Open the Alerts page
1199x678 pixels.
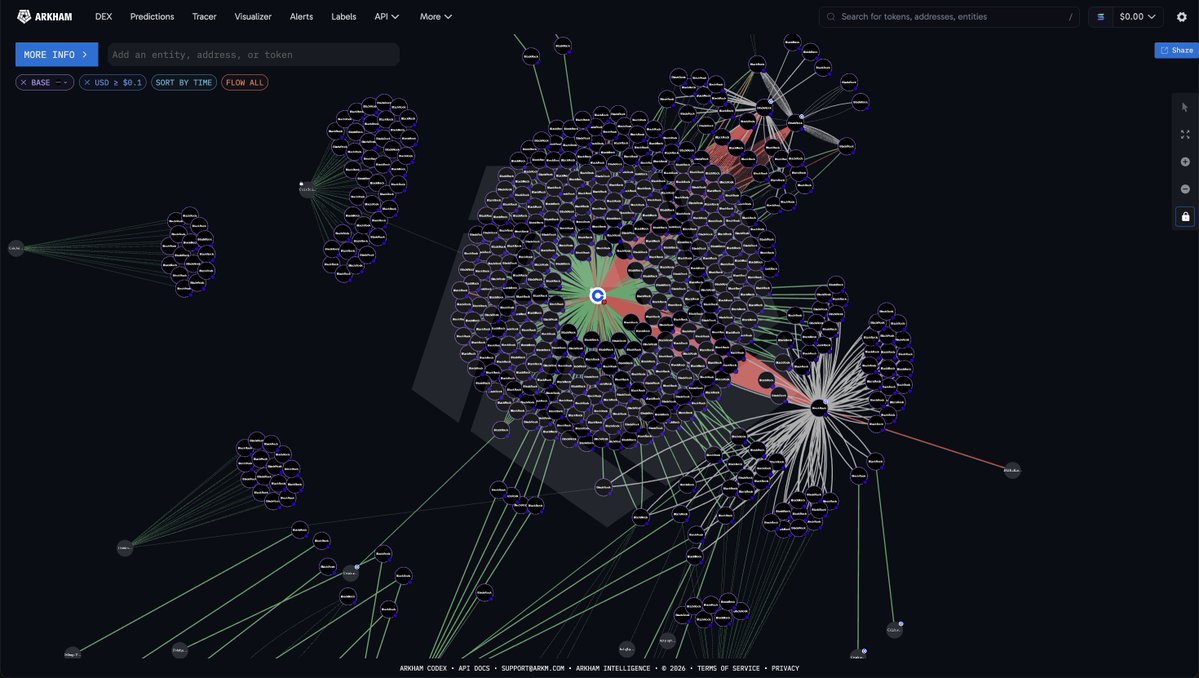(x=301, y=17)
